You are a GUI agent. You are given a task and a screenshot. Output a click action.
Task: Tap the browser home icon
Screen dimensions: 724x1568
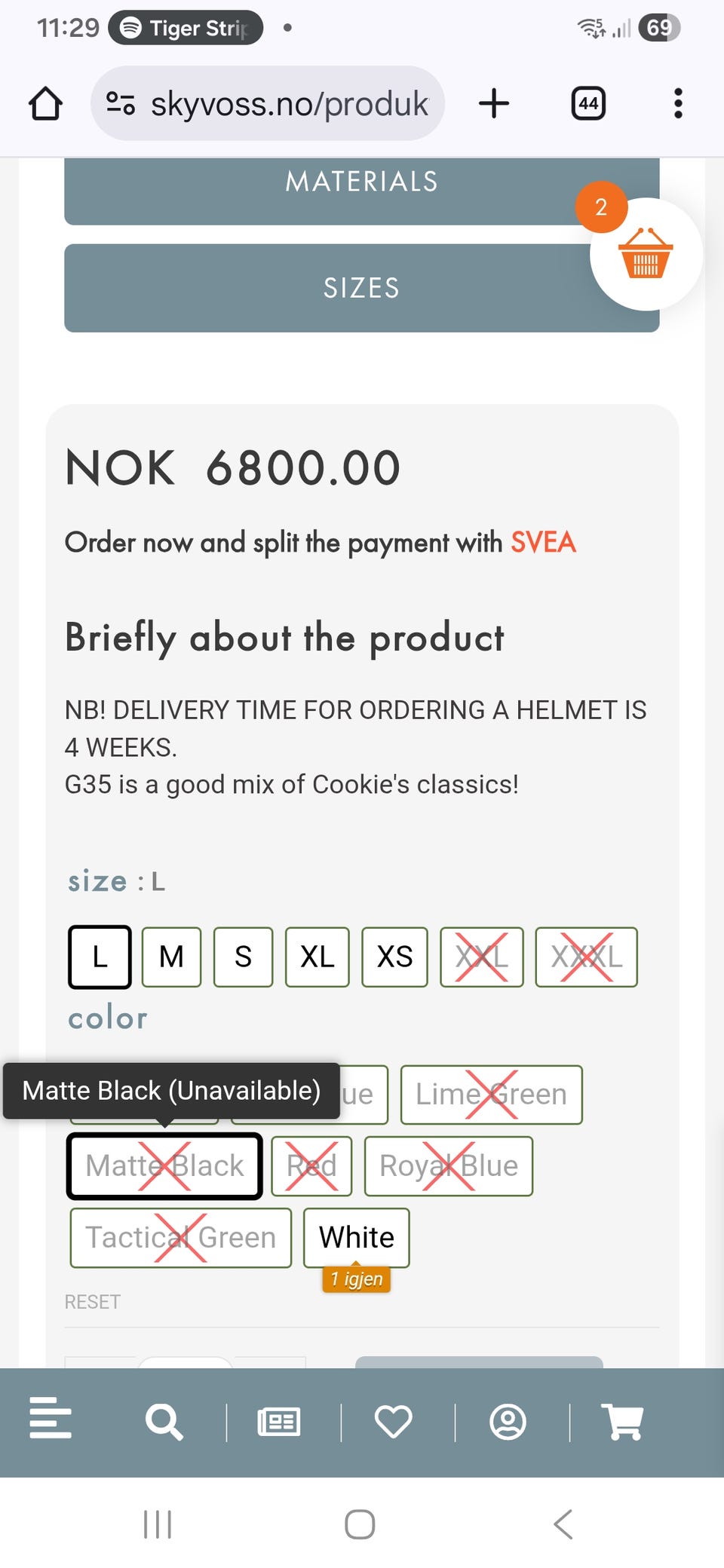tap(45, 103)
